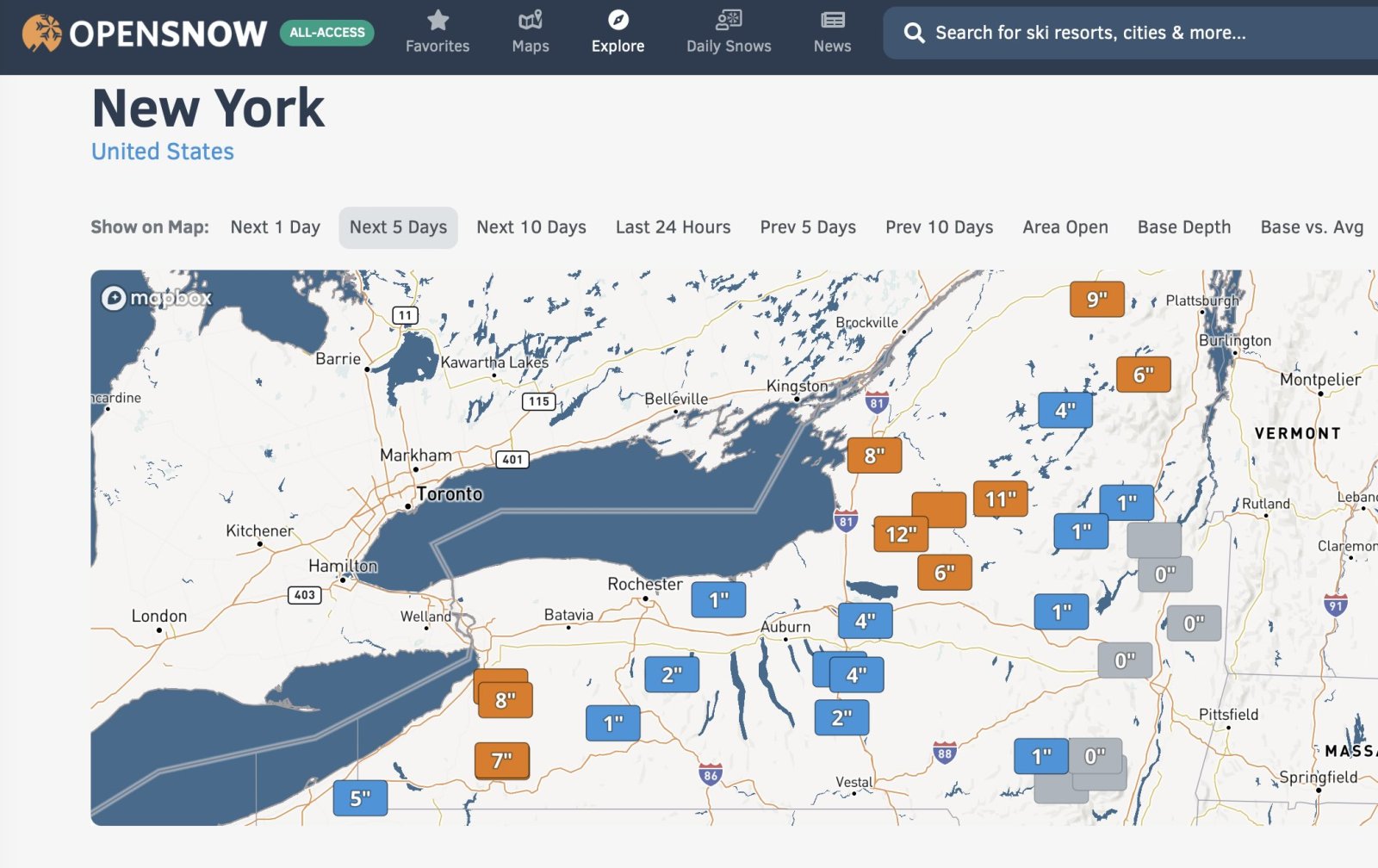Open the News newspaper icon

pos(832,20)
